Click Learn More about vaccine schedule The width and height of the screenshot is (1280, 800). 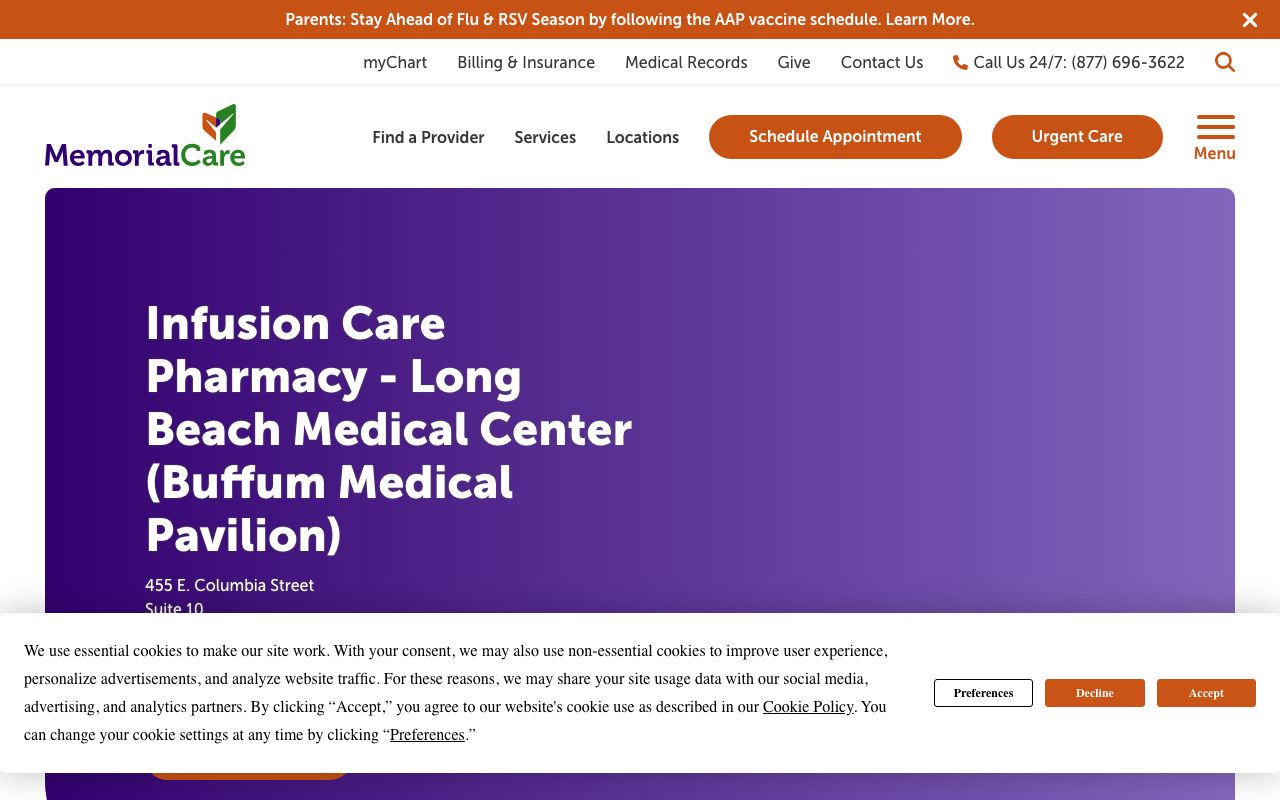coord(928,19)
